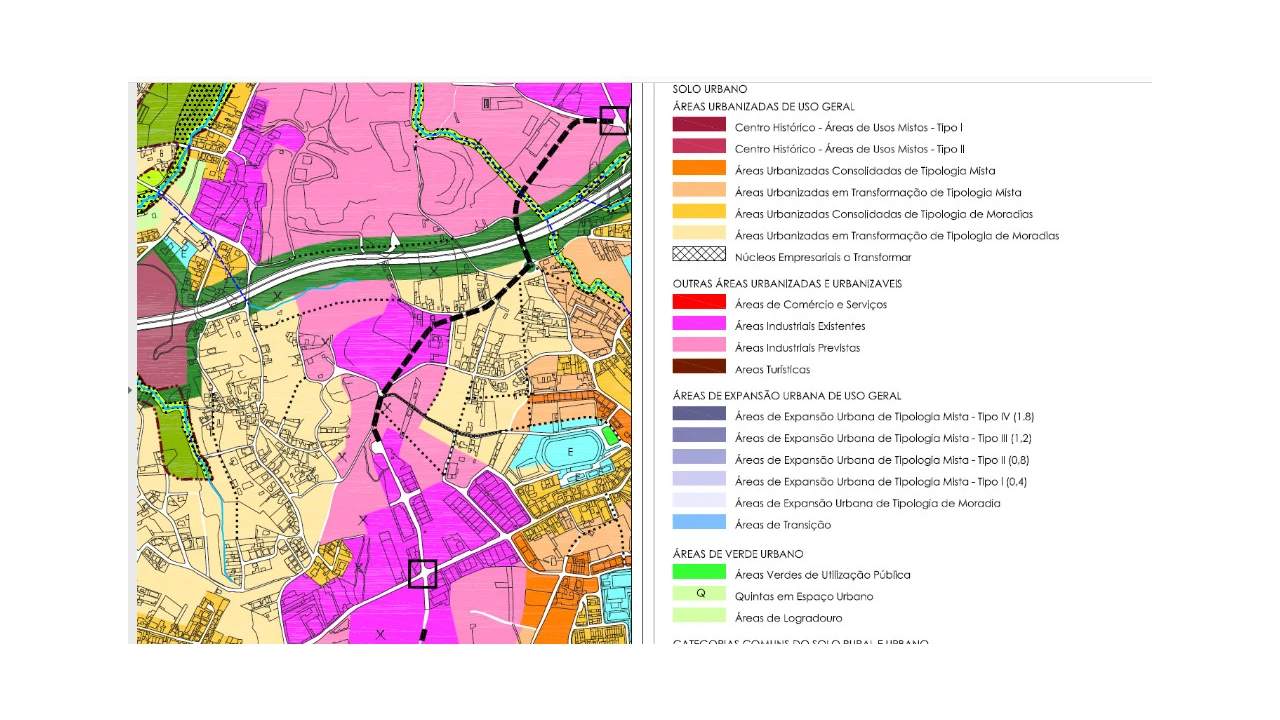The image size is (1280, 720).
Task: Click the Núcleos Empresariais crosshatch legend symbol
Action: click(699, 255)
